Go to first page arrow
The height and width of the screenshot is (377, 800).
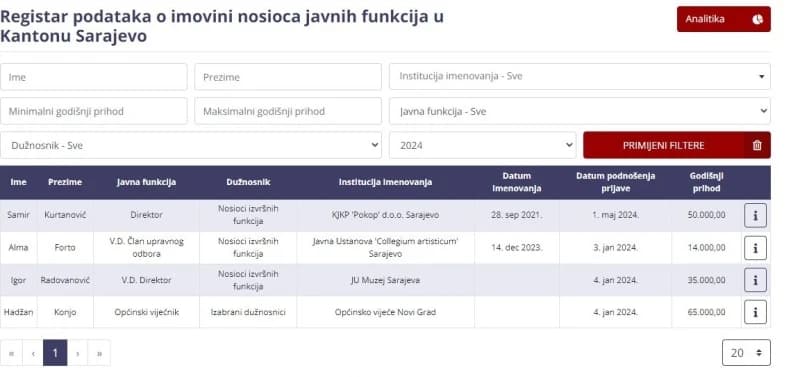[x=11, y=353]
